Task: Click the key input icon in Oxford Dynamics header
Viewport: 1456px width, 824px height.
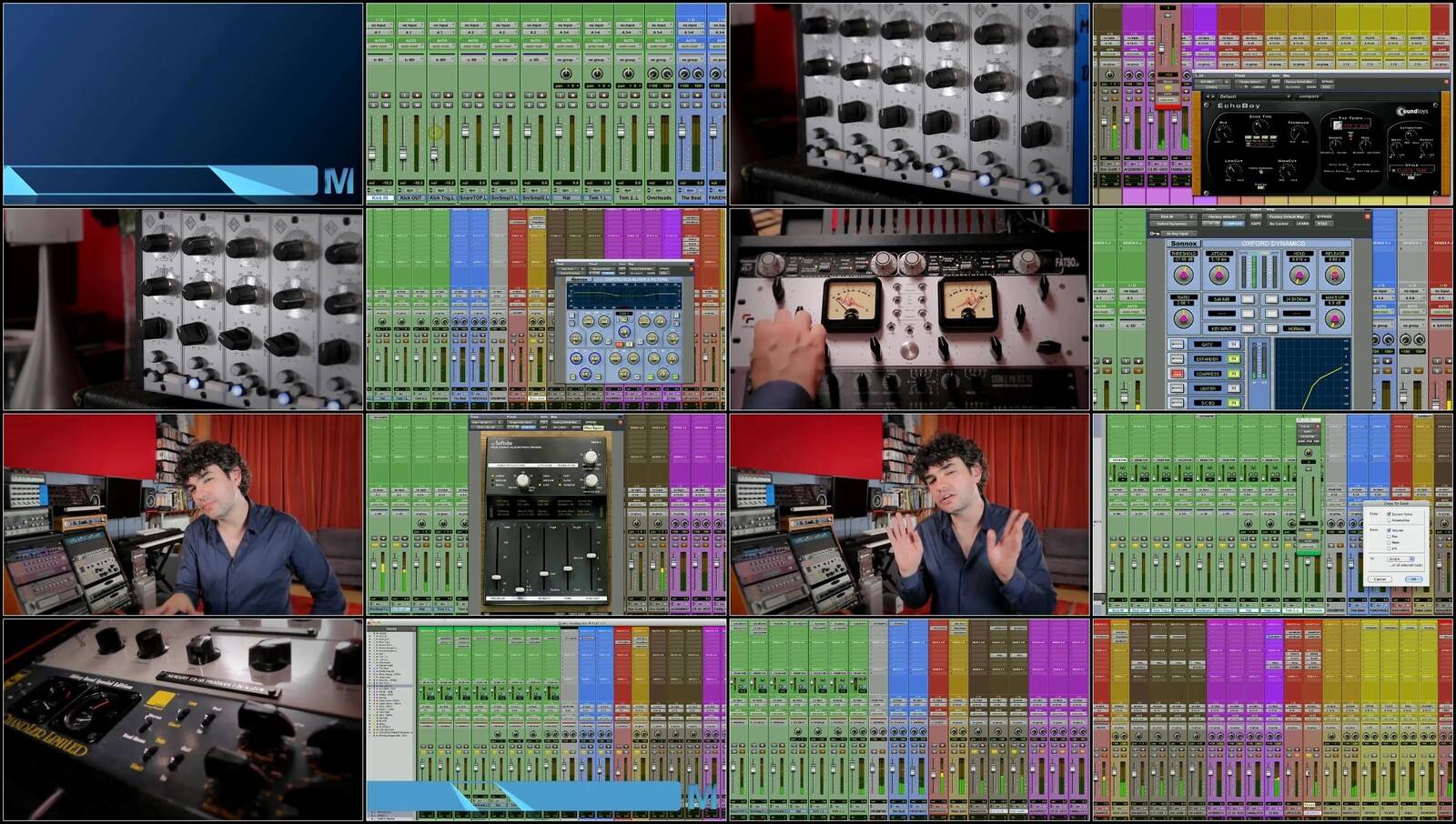Action: pyautogui.click(x=1155, y=233)
